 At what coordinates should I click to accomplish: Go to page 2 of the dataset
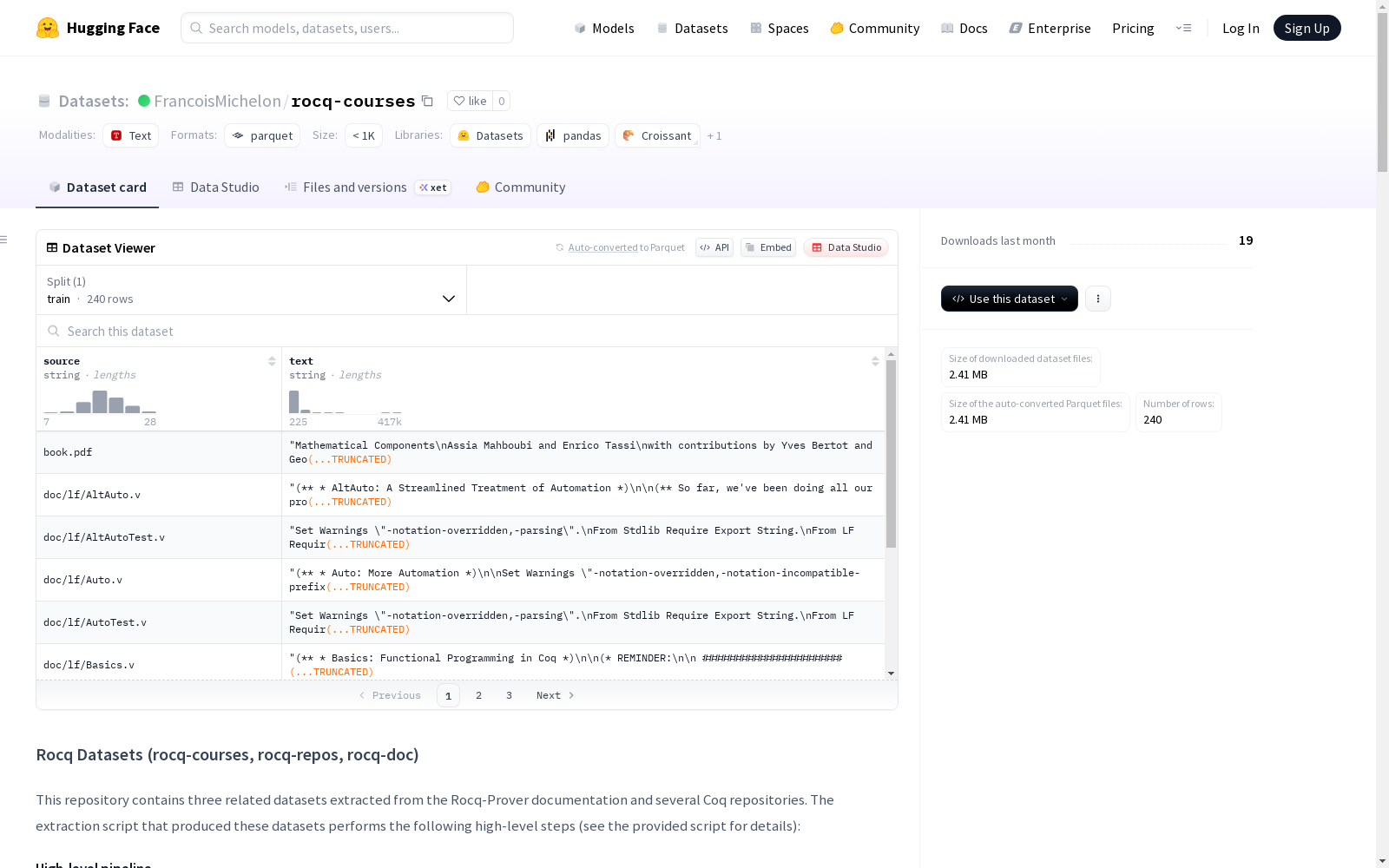(478, 695)
